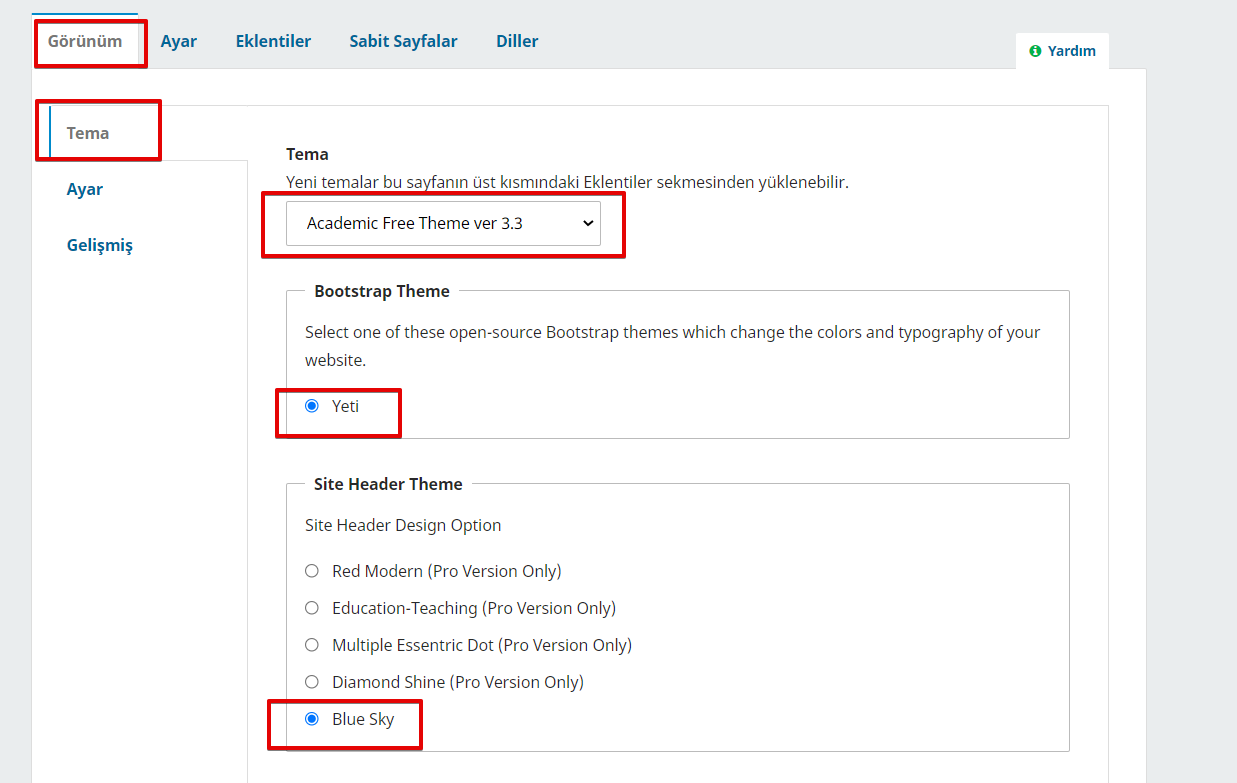
Task: Open the Academic Free Theme dropdown
Action: [443, 223]
